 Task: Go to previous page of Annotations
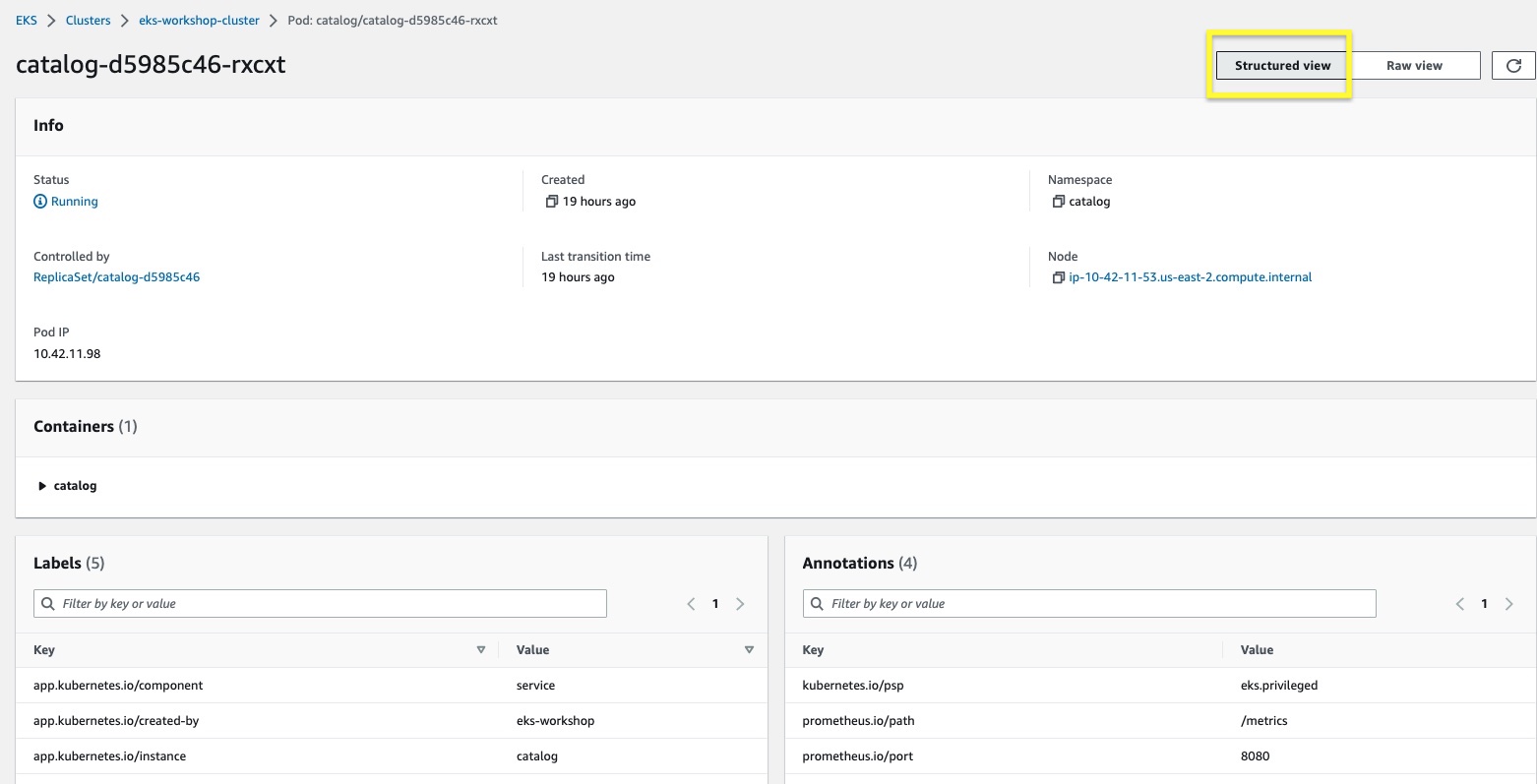1459,604
